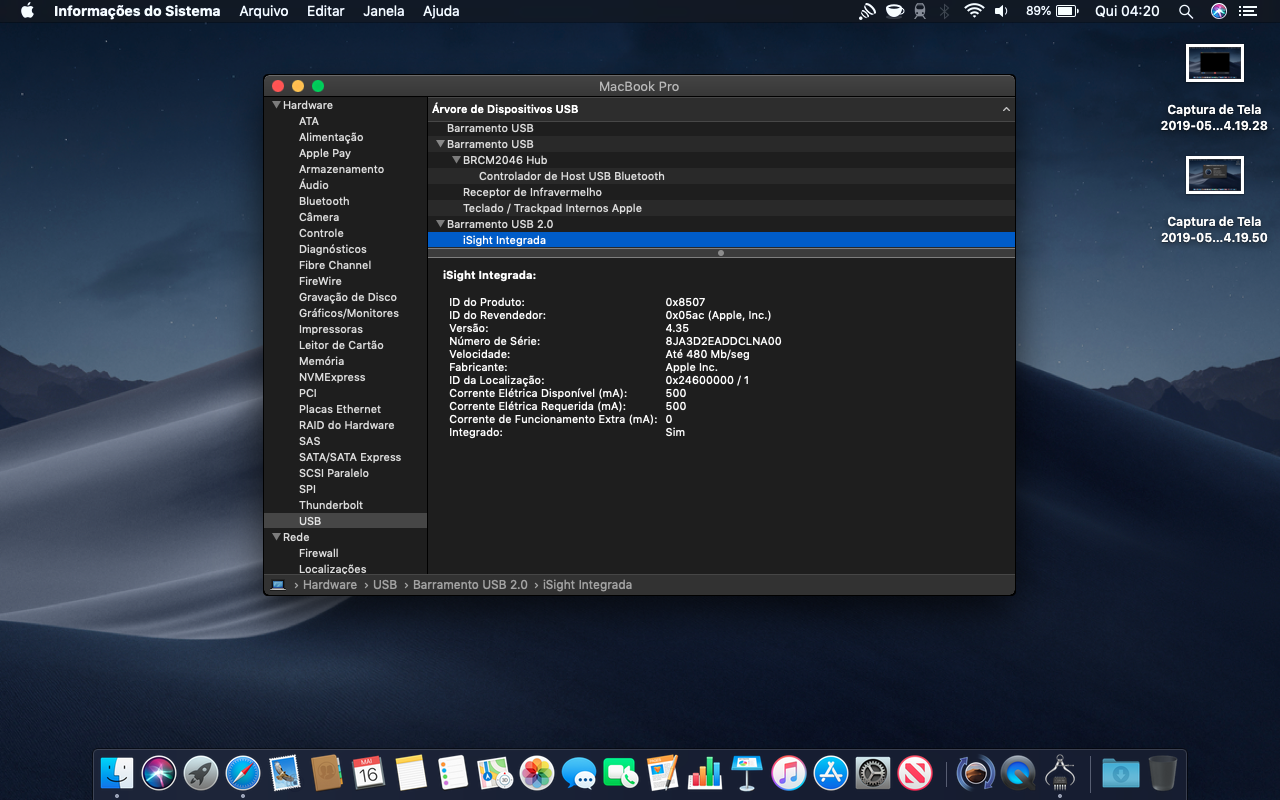
Task: Select Thunderbolt in the sidebar list
Action: point(331,505)
